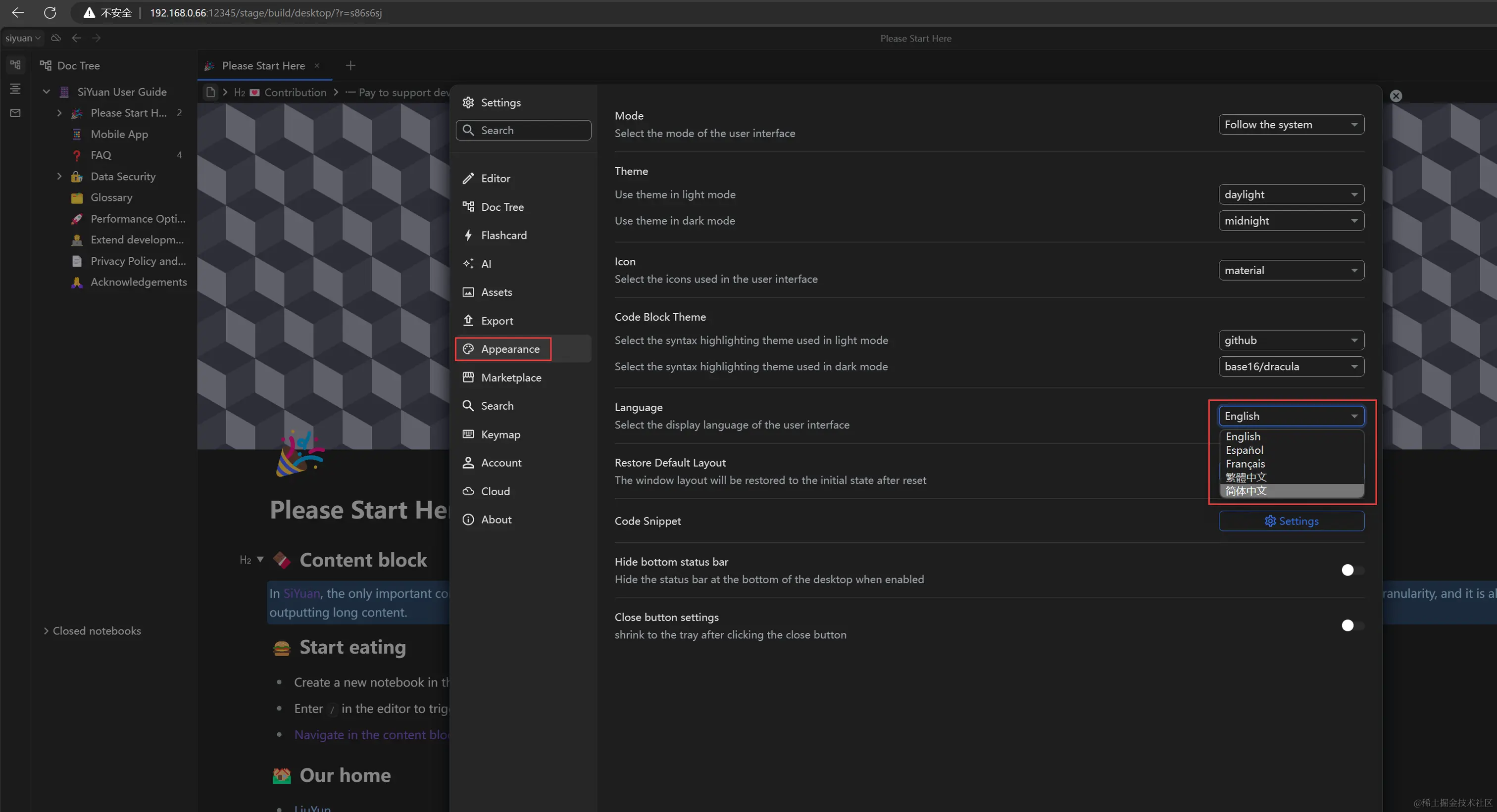
Task: Open the Mode dropdown Follow the system
Action: 1291,124
